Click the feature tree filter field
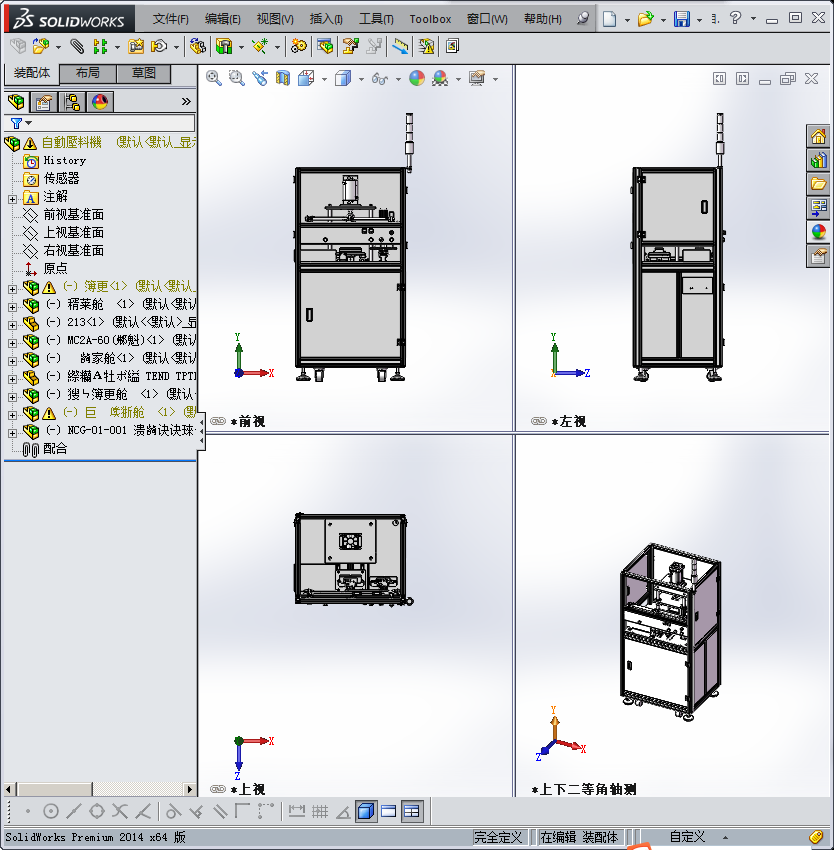The image size is (834, 850). [100, 123]
